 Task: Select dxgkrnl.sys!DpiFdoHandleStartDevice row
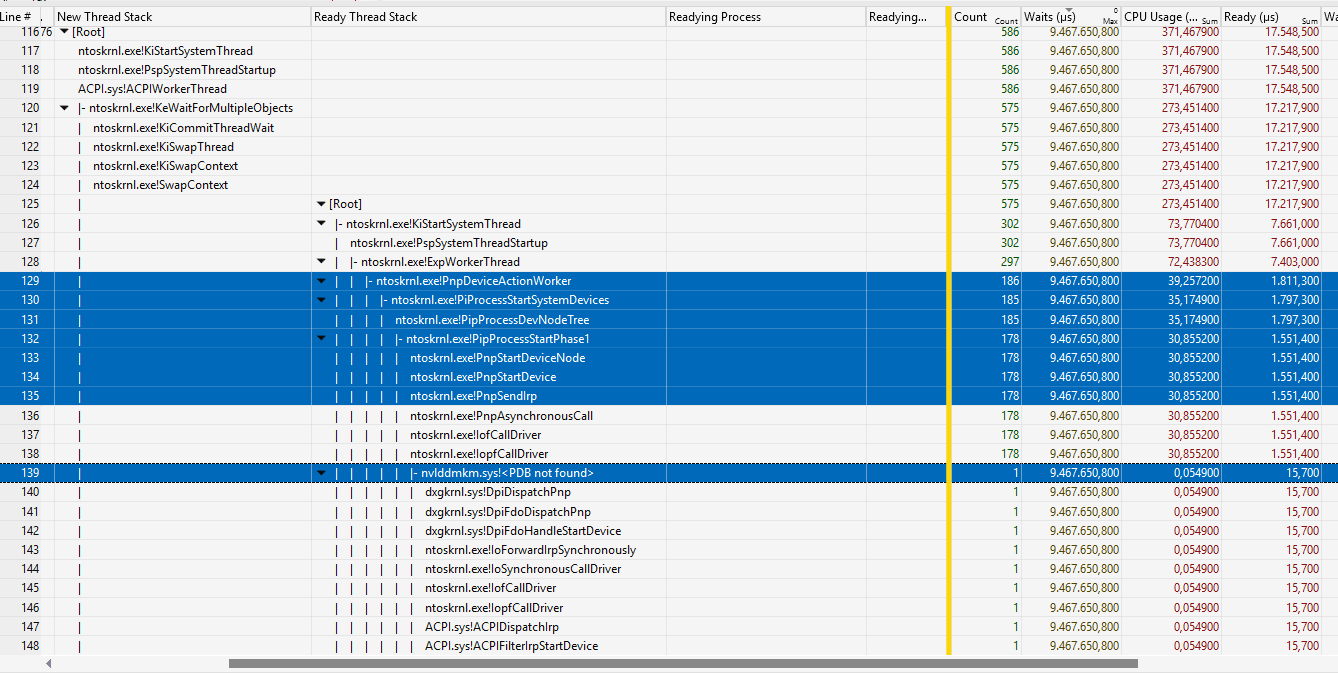point(523,531)
